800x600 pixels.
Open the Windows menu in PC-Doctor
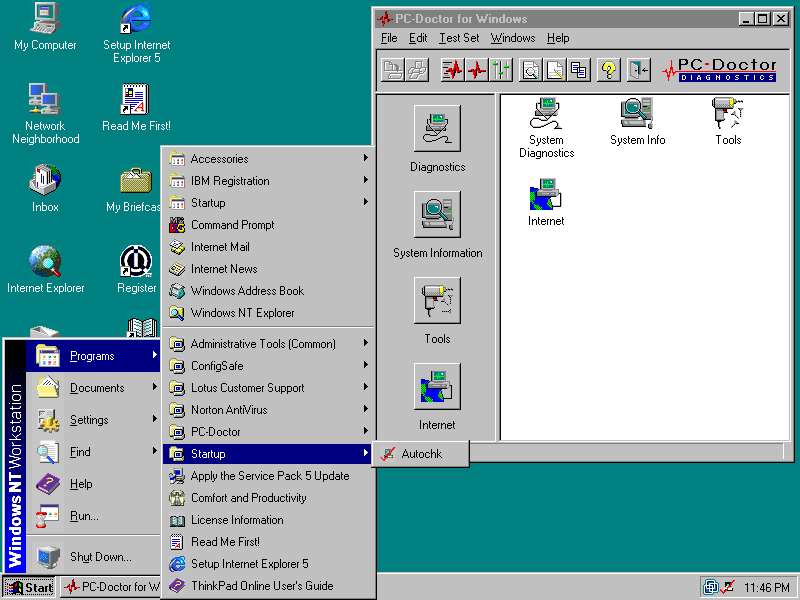click(513, 38)
